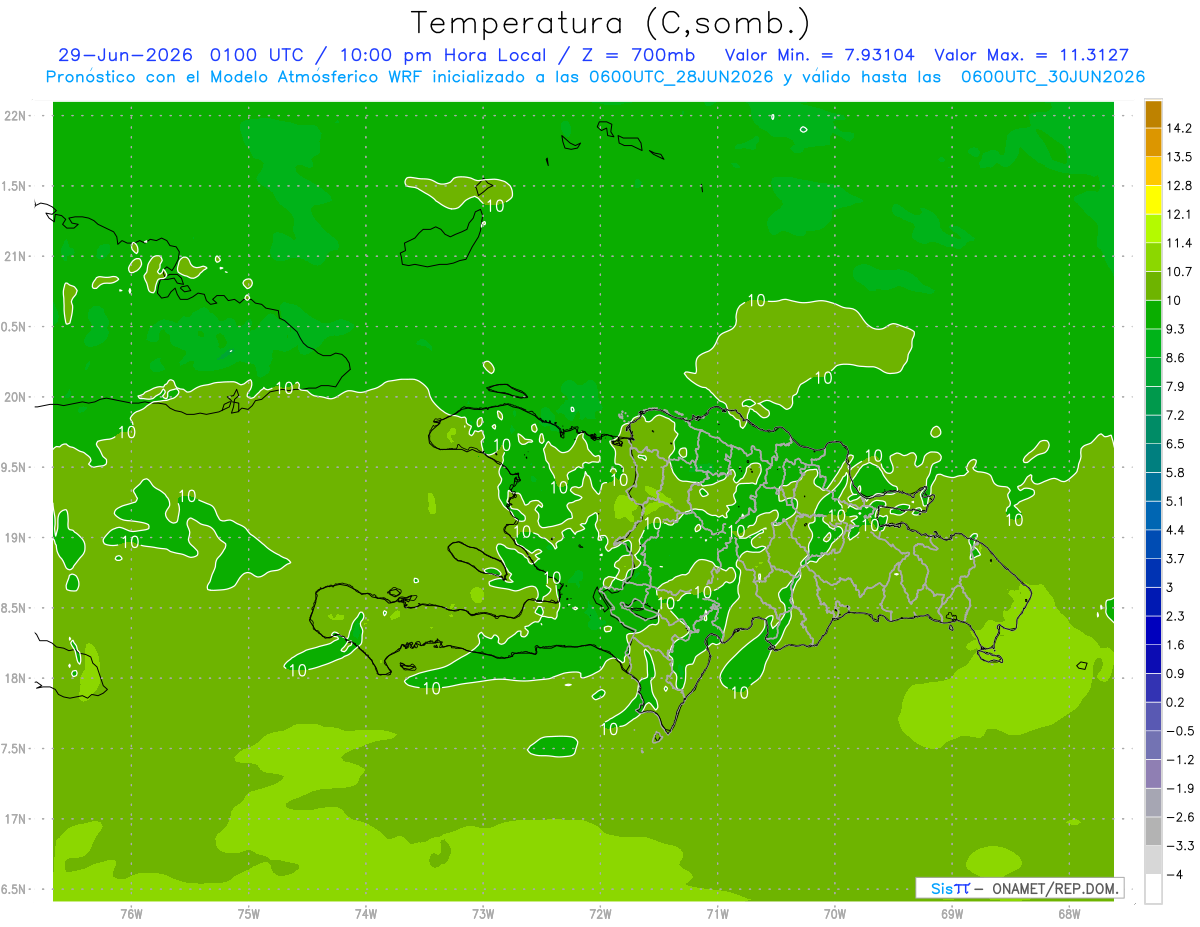Click 'Valor Max. = 11.3127' value
Screen dimensions: 1200x927
pyautogui.click(x=1031, y=55)
